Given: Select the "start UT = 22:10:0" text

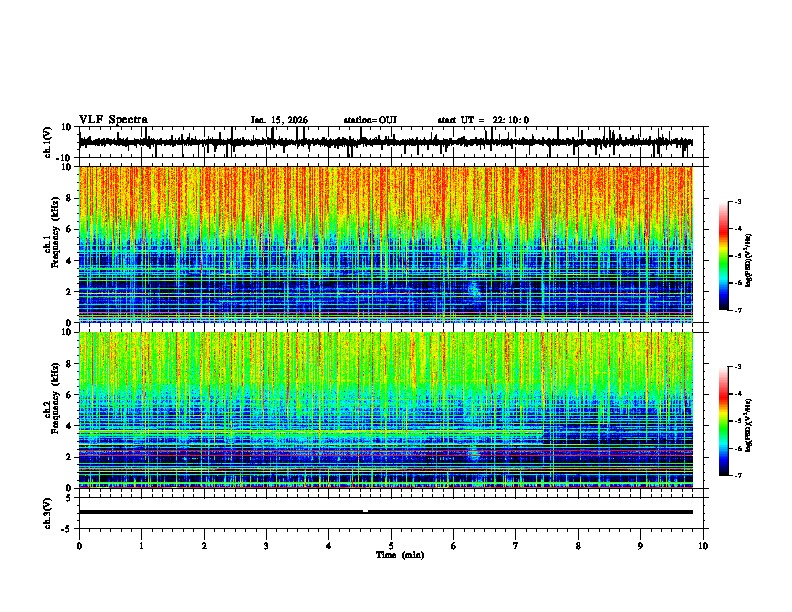Looking at the screenshot, I should pyautogui.click(x=483, y=120).
